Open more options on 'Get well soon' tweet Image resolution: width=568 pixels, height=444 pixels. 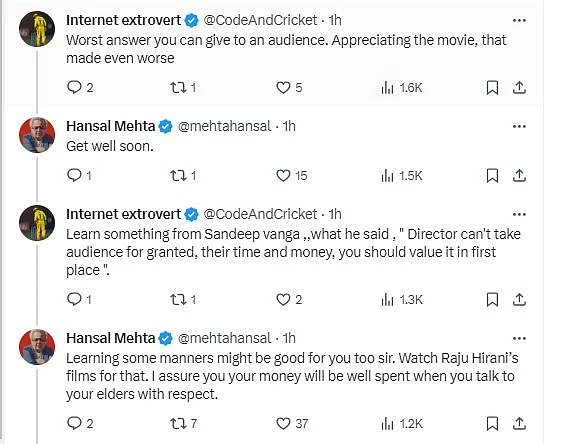(519, 126)
